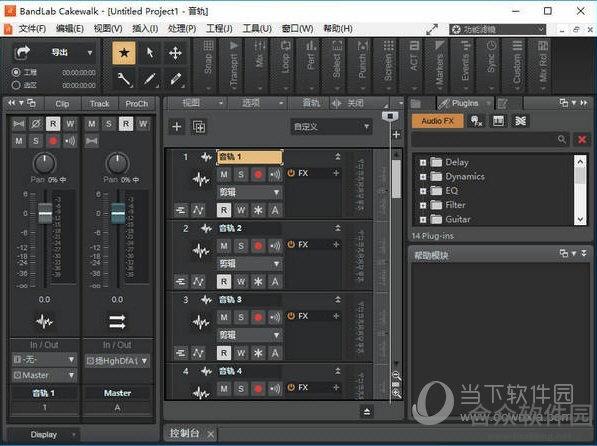Image resolution: width=597 pixels, height=446 pixels.
Task: Expand the EQ plugin folder
Action: tap(423, 191)
